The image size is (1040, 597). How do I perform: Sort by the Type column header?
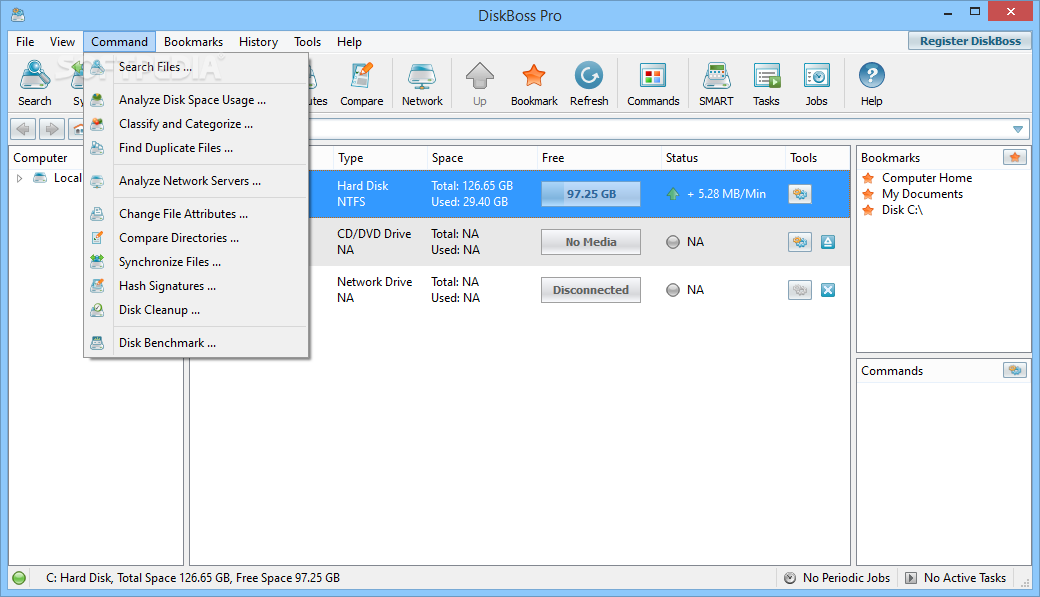click(379, 158)
